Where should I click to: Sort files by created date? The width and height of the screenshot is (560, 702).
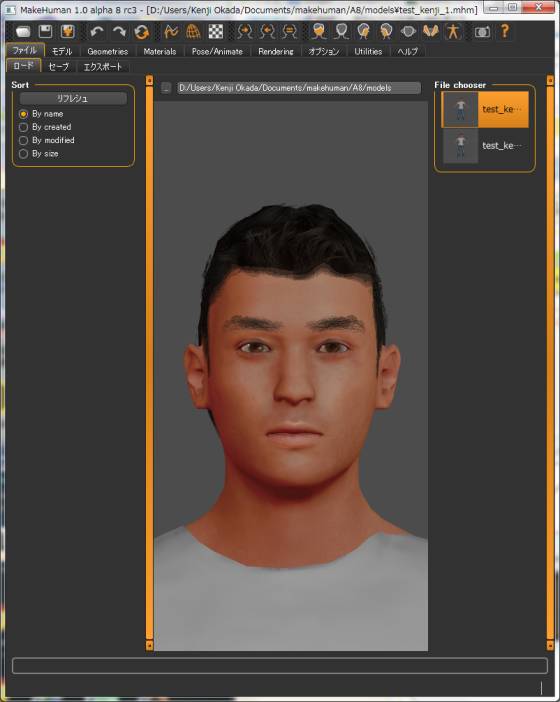point(45,127)
